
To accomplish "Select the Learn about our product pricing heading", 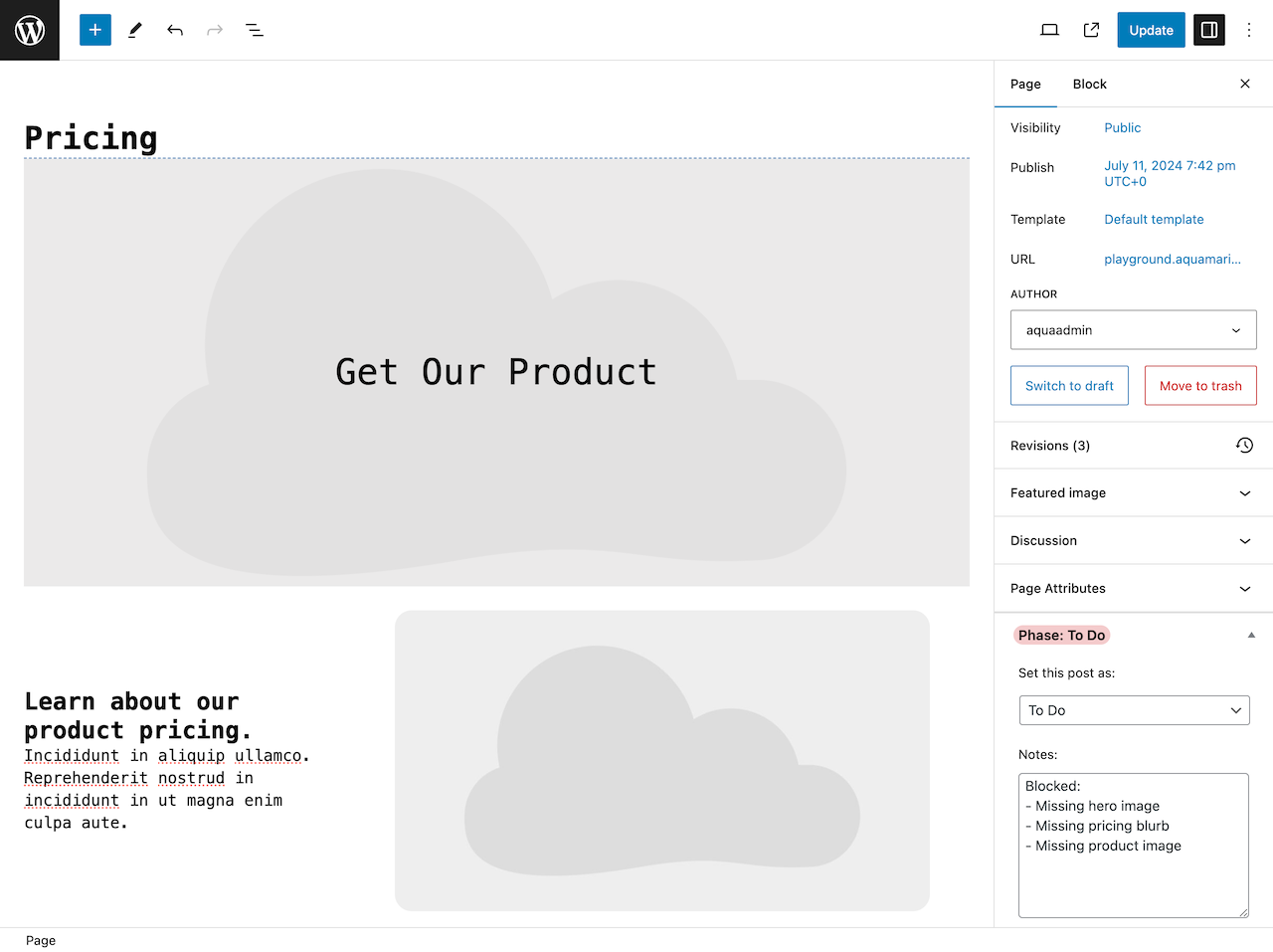I will tap(137, 716).
